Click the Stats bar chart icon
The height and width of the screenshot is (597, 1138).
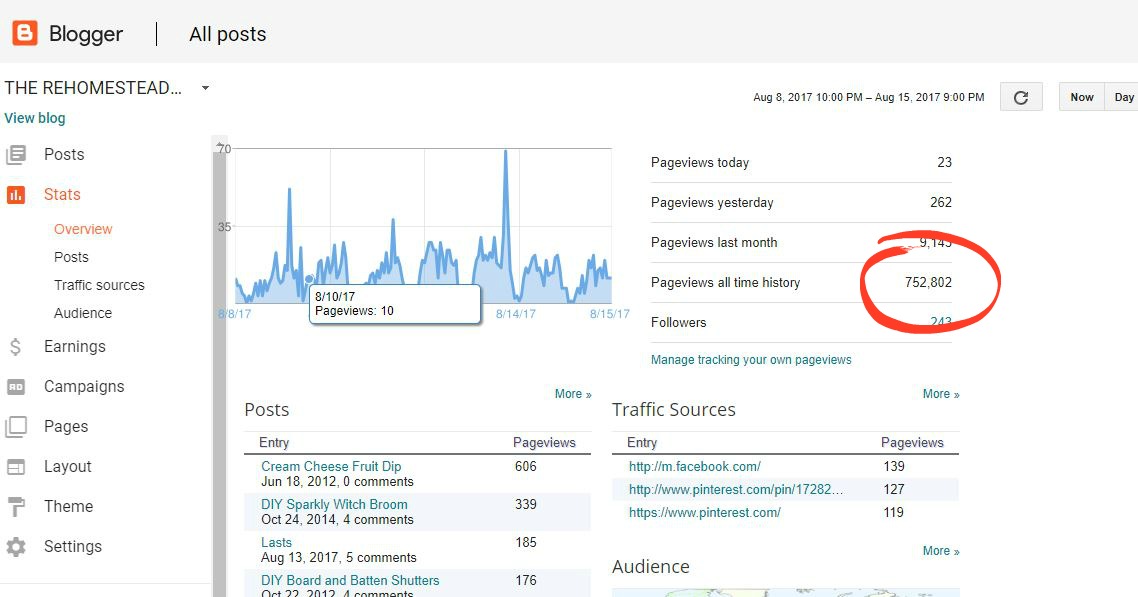click(16, 194)
